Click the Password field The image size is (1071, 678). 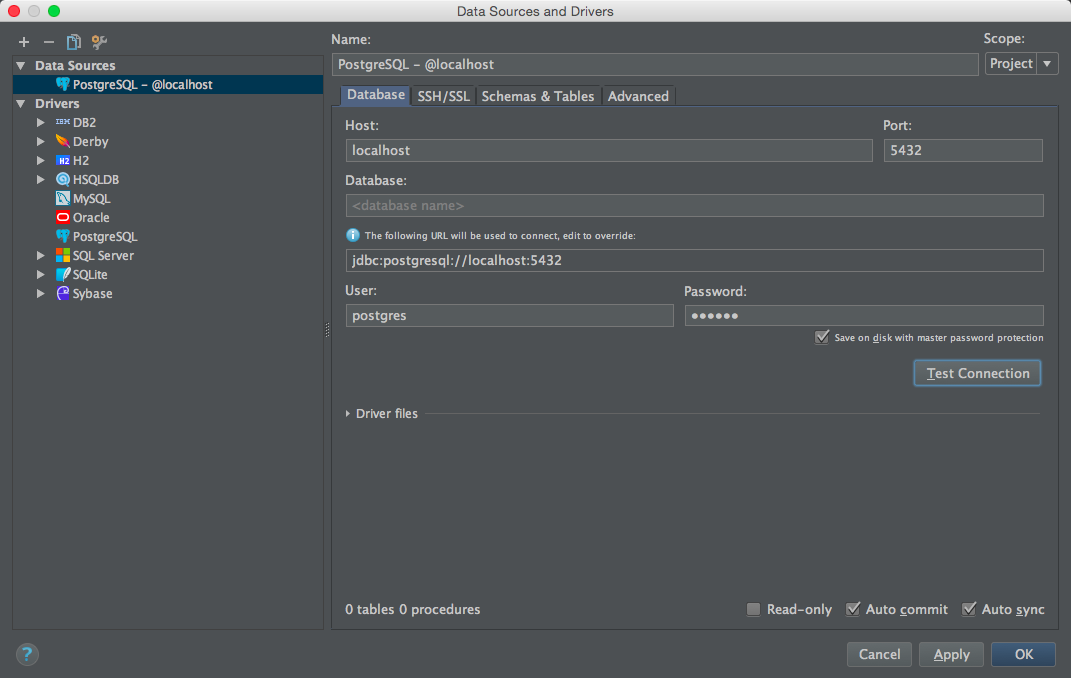[864, 315]
